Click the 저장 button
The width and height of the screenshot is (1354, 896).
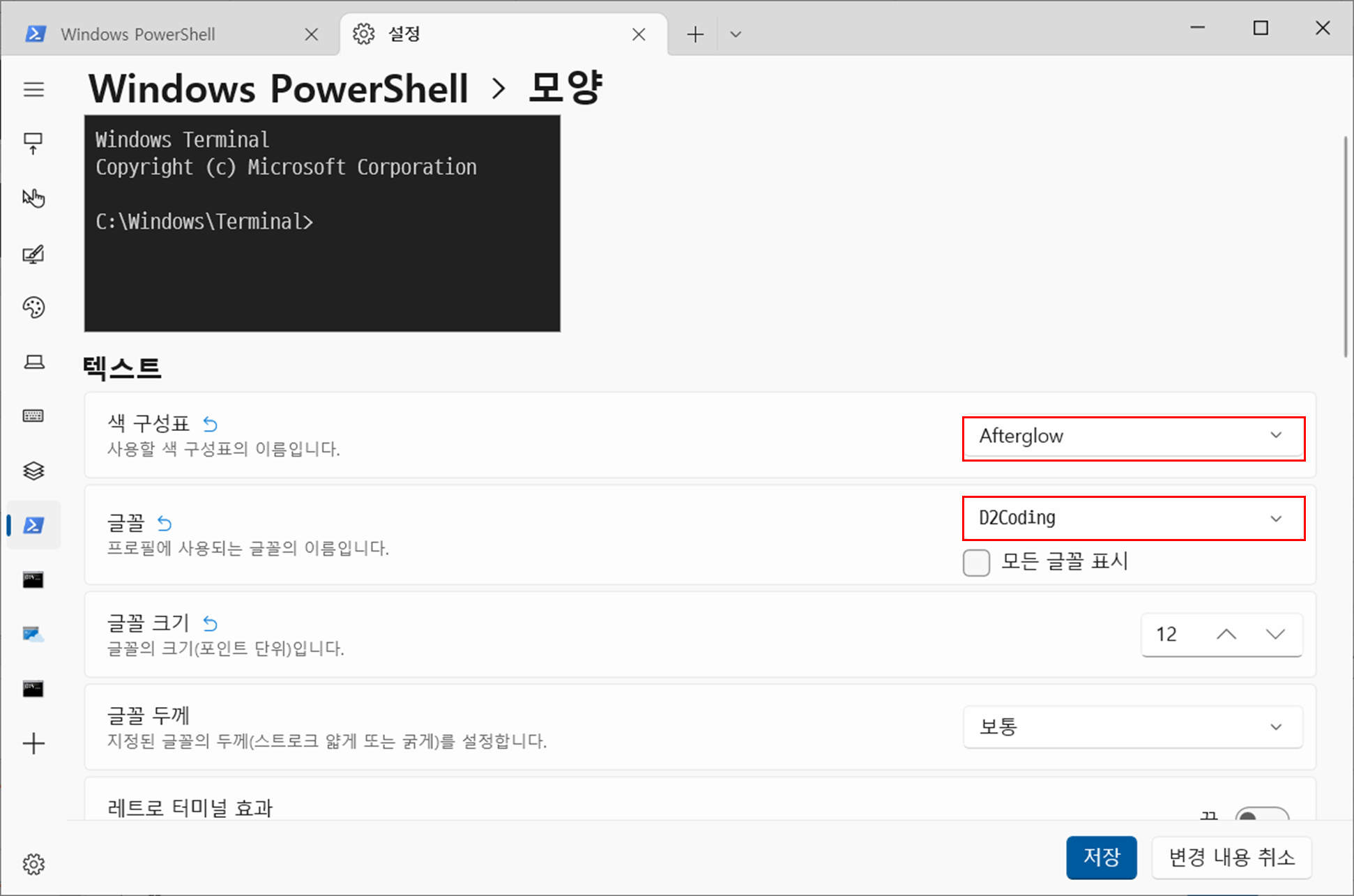click(1101, 857)
